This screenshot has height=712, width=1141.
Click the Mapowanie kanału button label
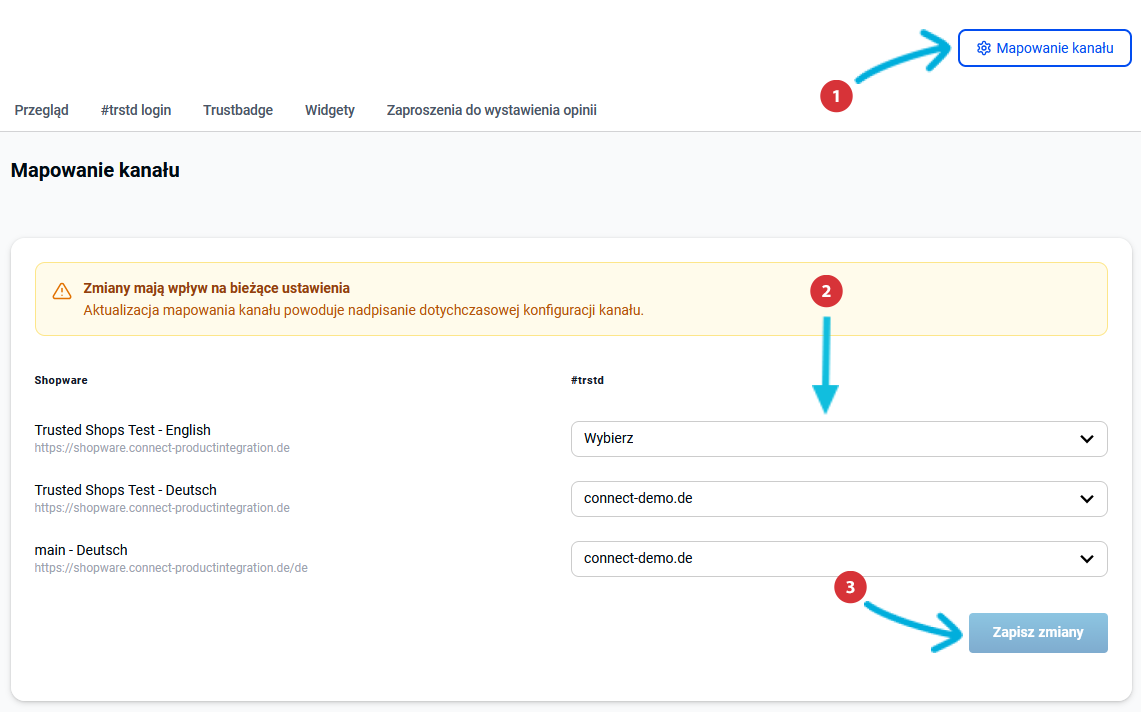(x=1055, y=48)
